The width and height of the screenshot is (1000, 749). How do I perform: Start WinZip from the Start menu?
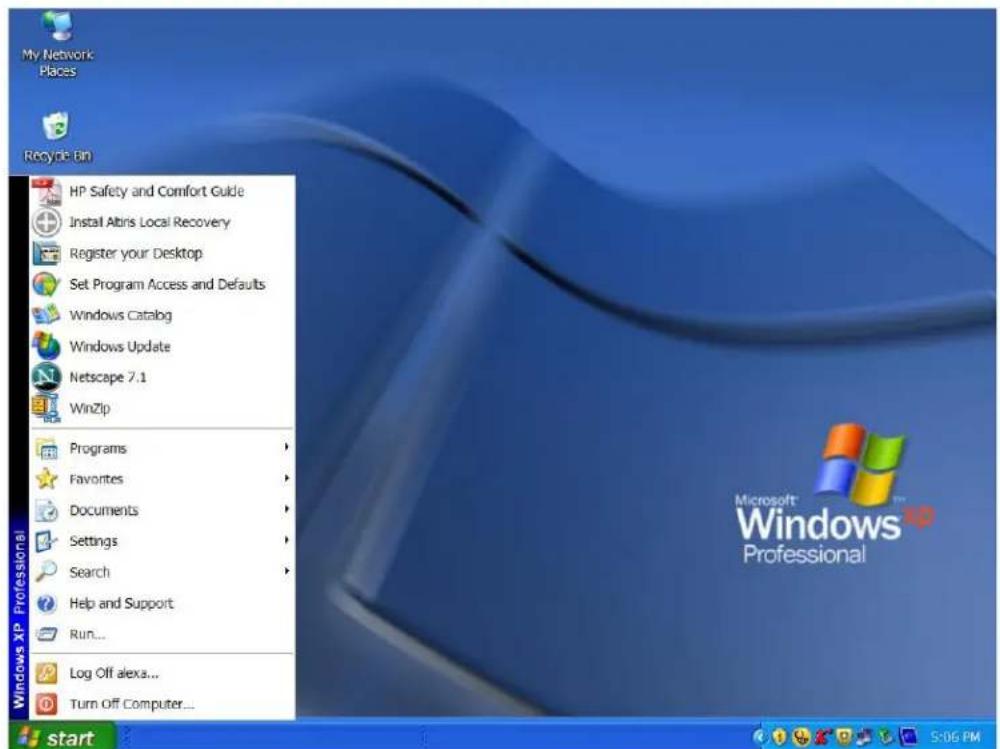coord(162,408)
